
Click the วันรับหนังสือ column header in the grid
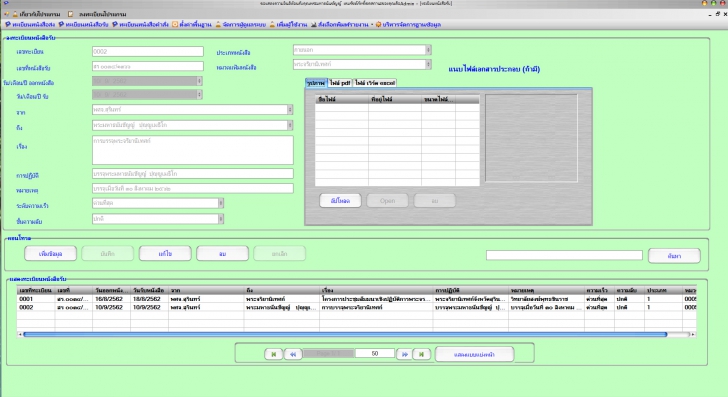tap(150, 290)
